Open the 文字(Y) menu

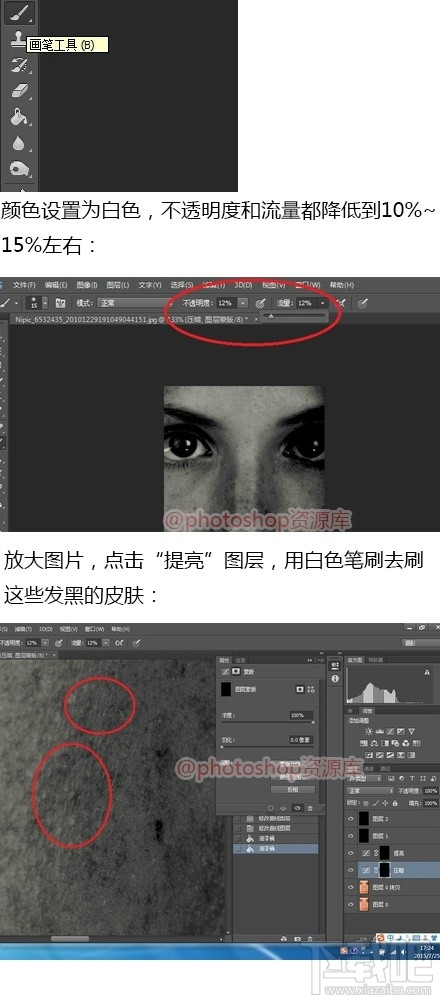[149, 284]
